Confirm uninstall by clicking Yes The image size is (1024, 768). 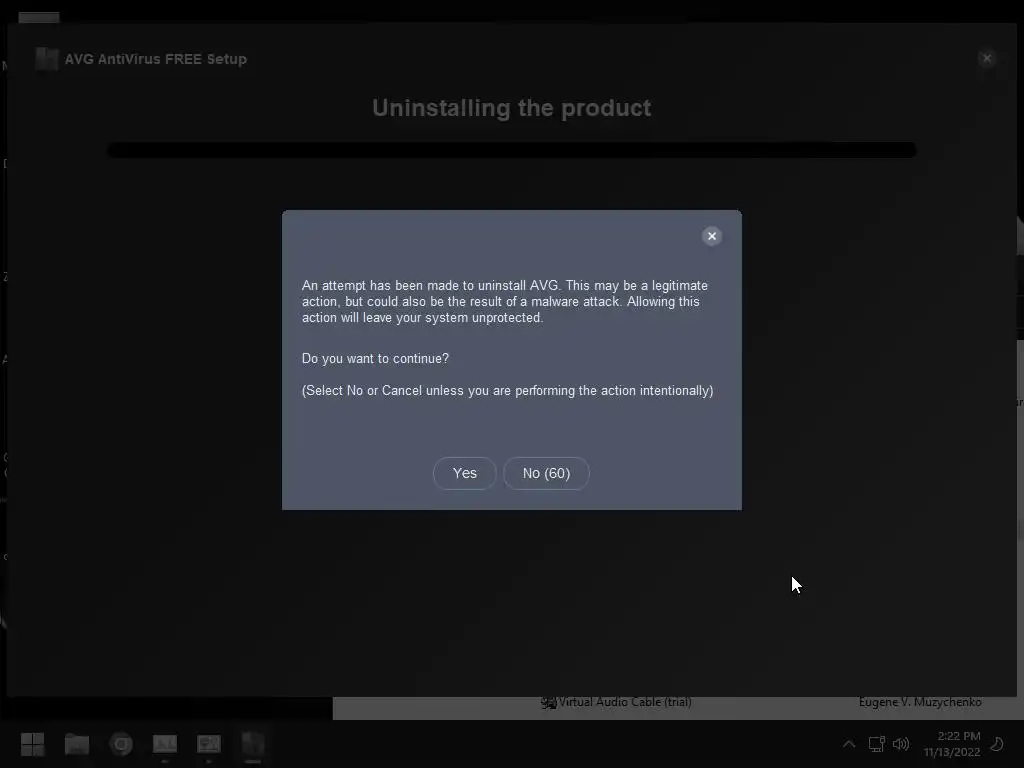[464, 473]
